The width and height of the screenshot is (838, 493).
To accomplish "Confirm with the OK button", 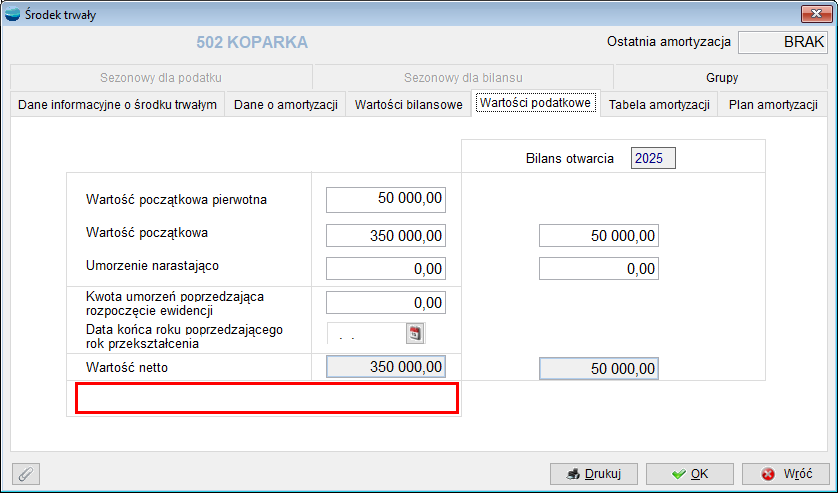I will click(x=689, y=474).
